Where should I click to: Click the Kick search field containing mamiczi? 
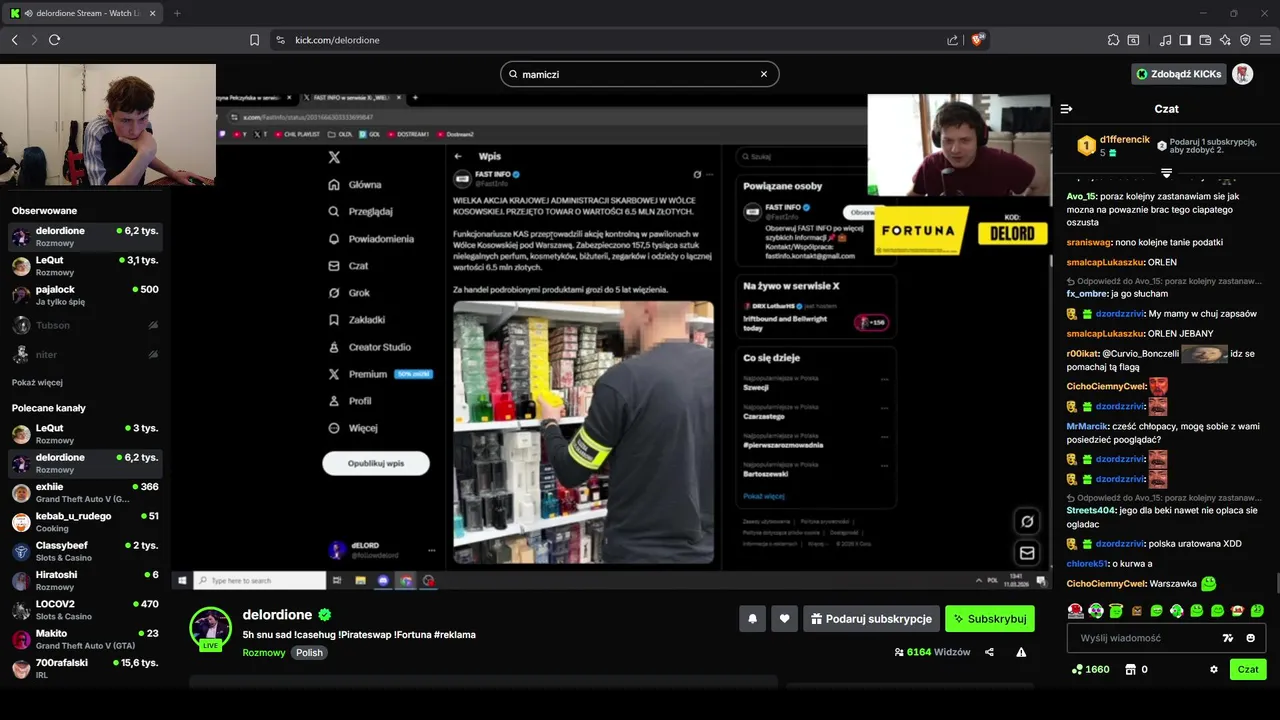[x=639, y=74]
